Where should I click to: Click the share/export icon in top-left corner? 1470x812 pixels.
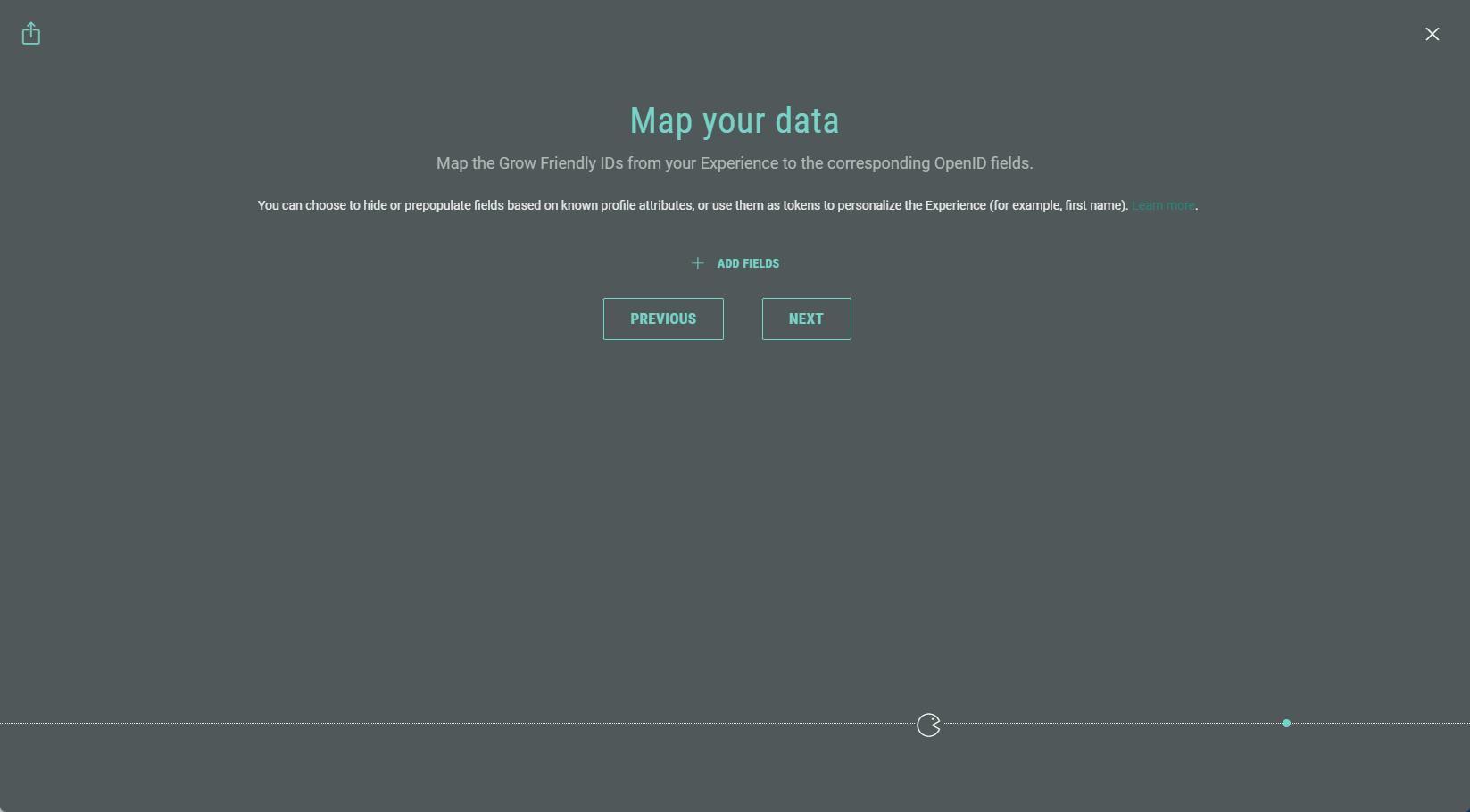31,34
